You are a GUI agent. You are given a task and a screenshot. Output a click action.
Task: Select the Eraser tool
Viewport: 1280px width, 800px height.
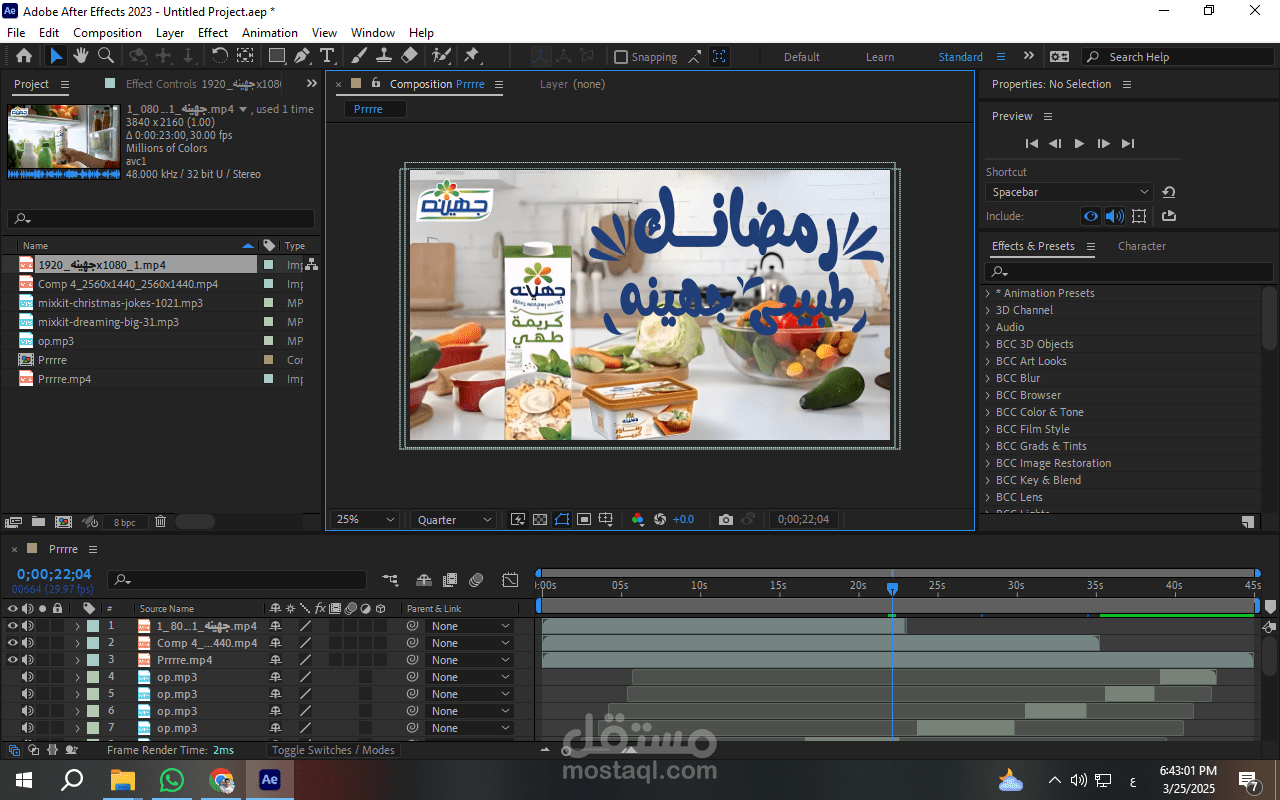tap(409, 56)
